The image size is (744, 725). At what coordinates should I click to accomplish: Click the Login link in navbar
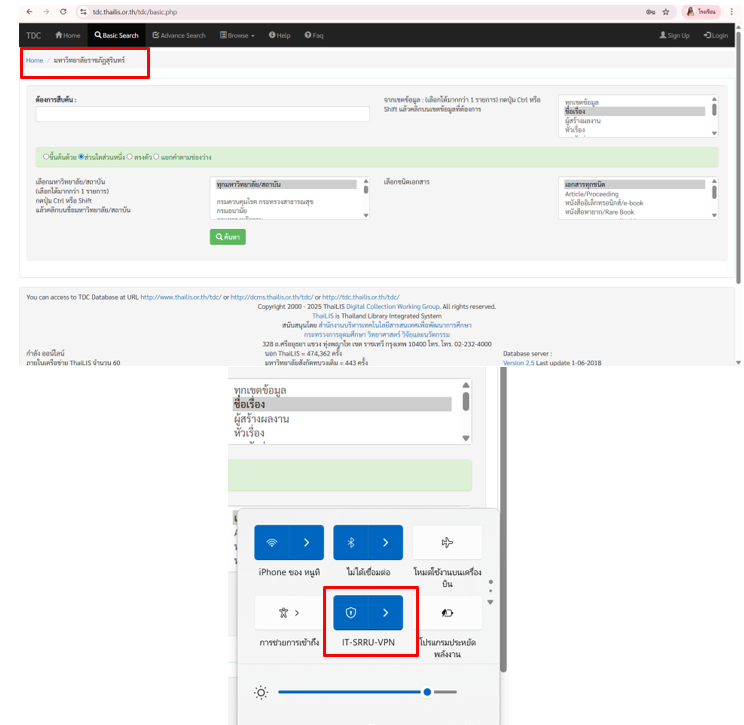(x=715, y=35)
